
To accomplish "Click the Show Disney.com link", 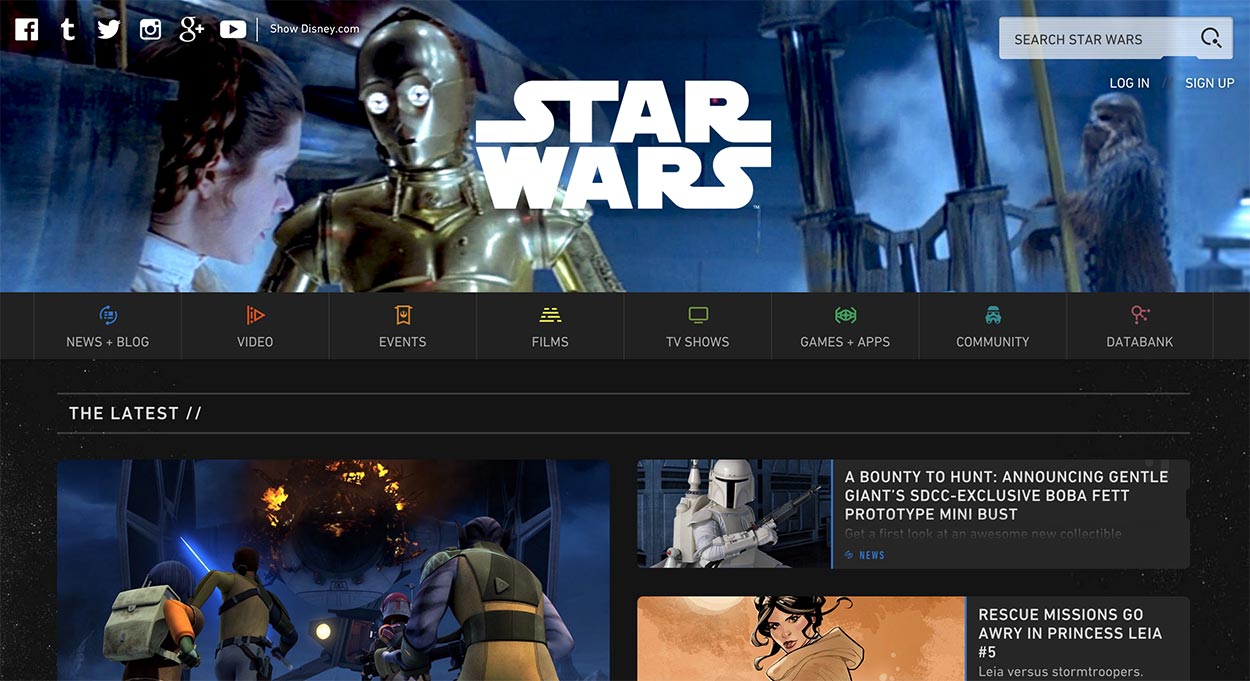I will 315,29.
